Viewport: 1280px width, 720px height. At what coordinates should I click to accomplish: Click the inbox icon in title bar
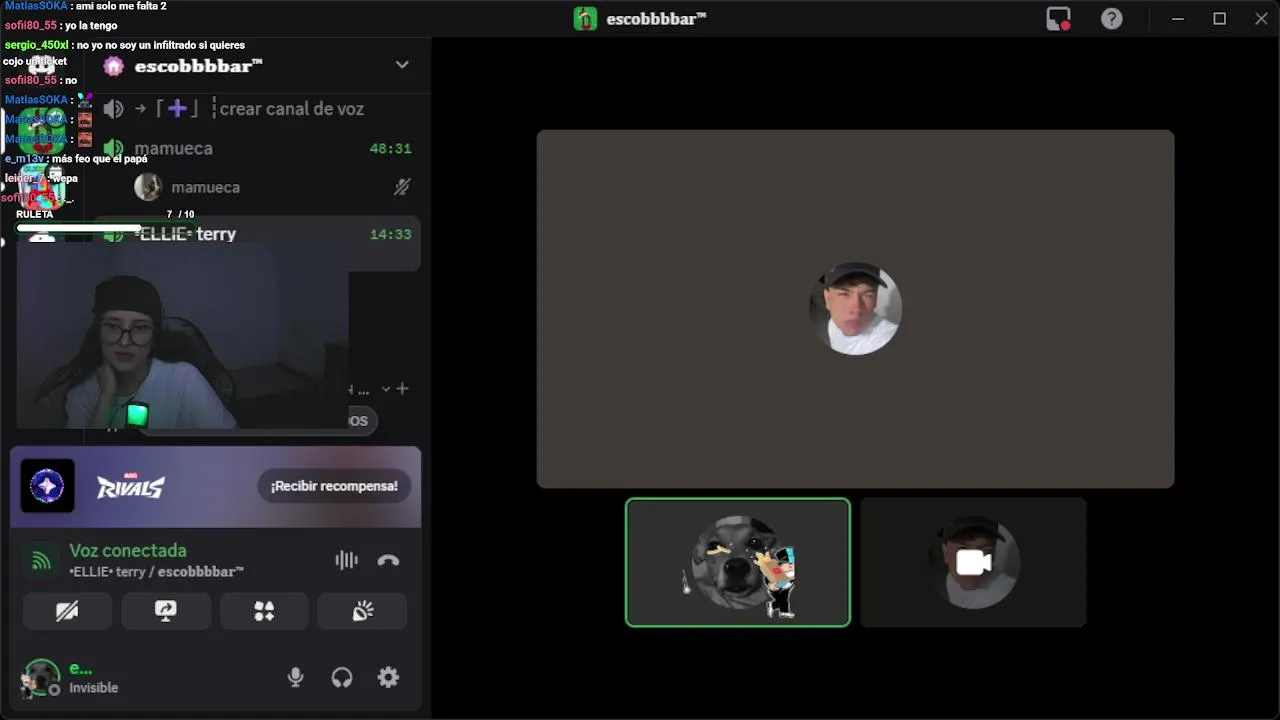tap(1058, 19)
